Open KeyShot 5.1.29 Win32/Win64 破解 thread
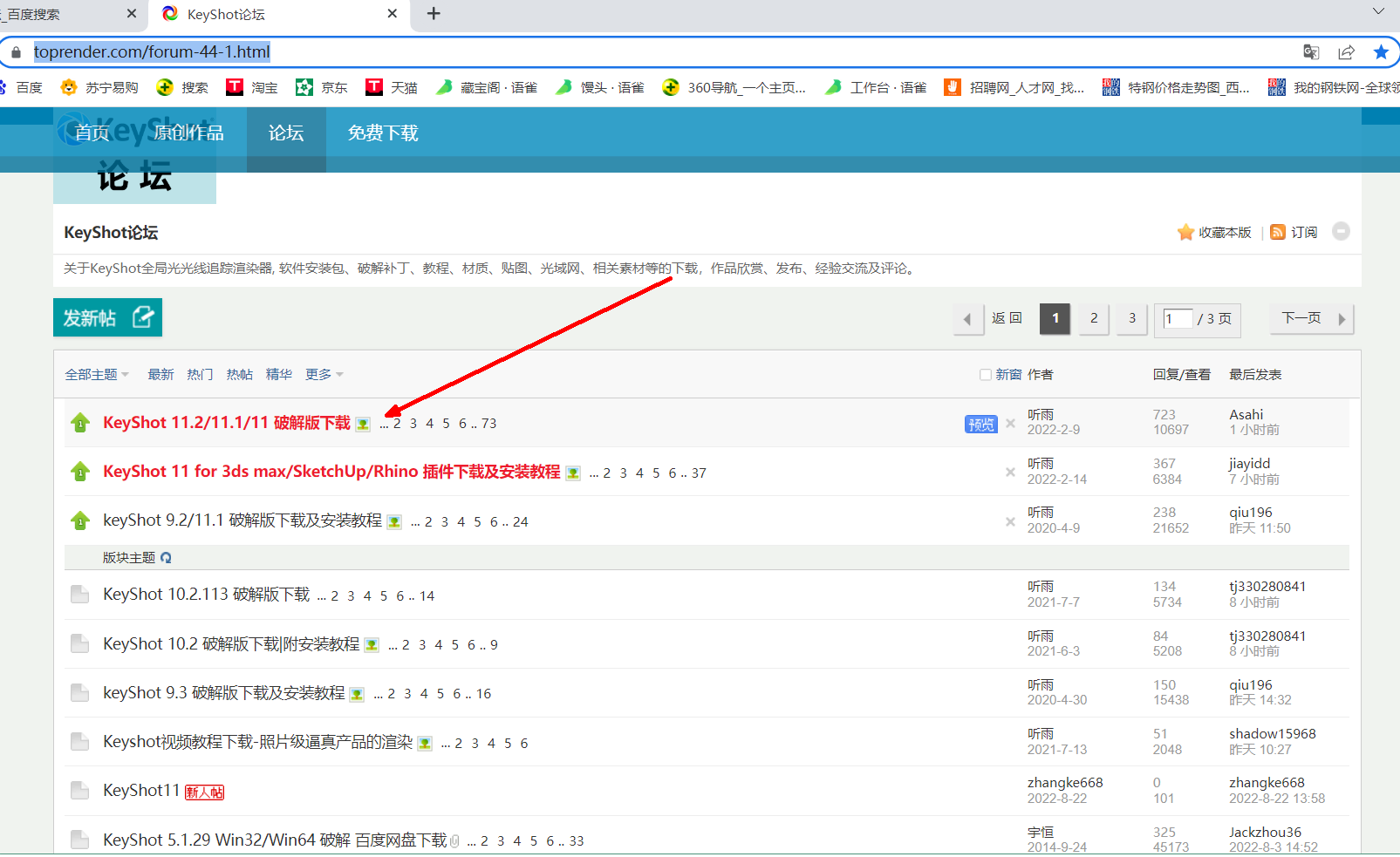 275,840
